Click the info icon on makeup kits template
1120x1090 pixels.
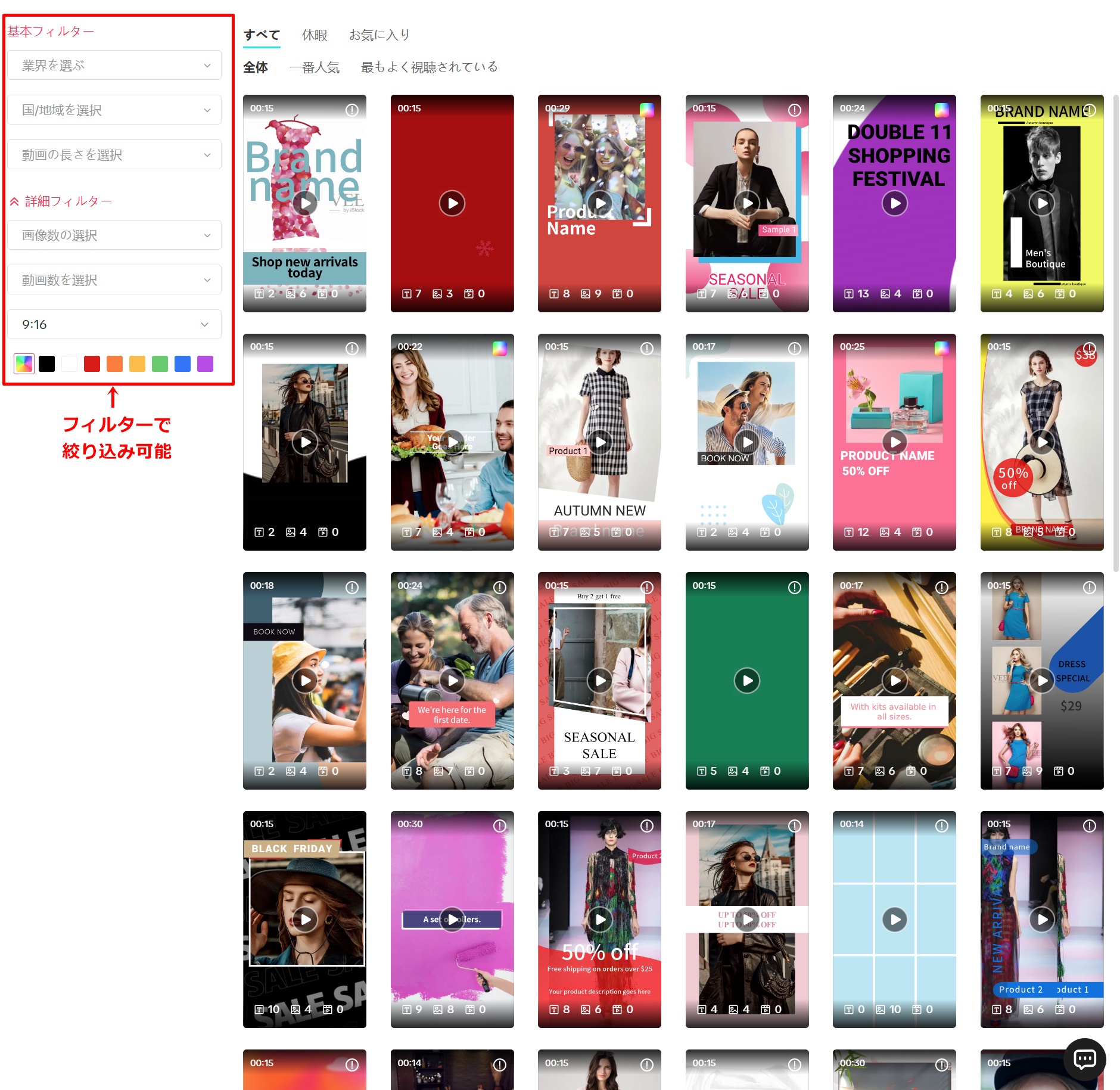941,588
